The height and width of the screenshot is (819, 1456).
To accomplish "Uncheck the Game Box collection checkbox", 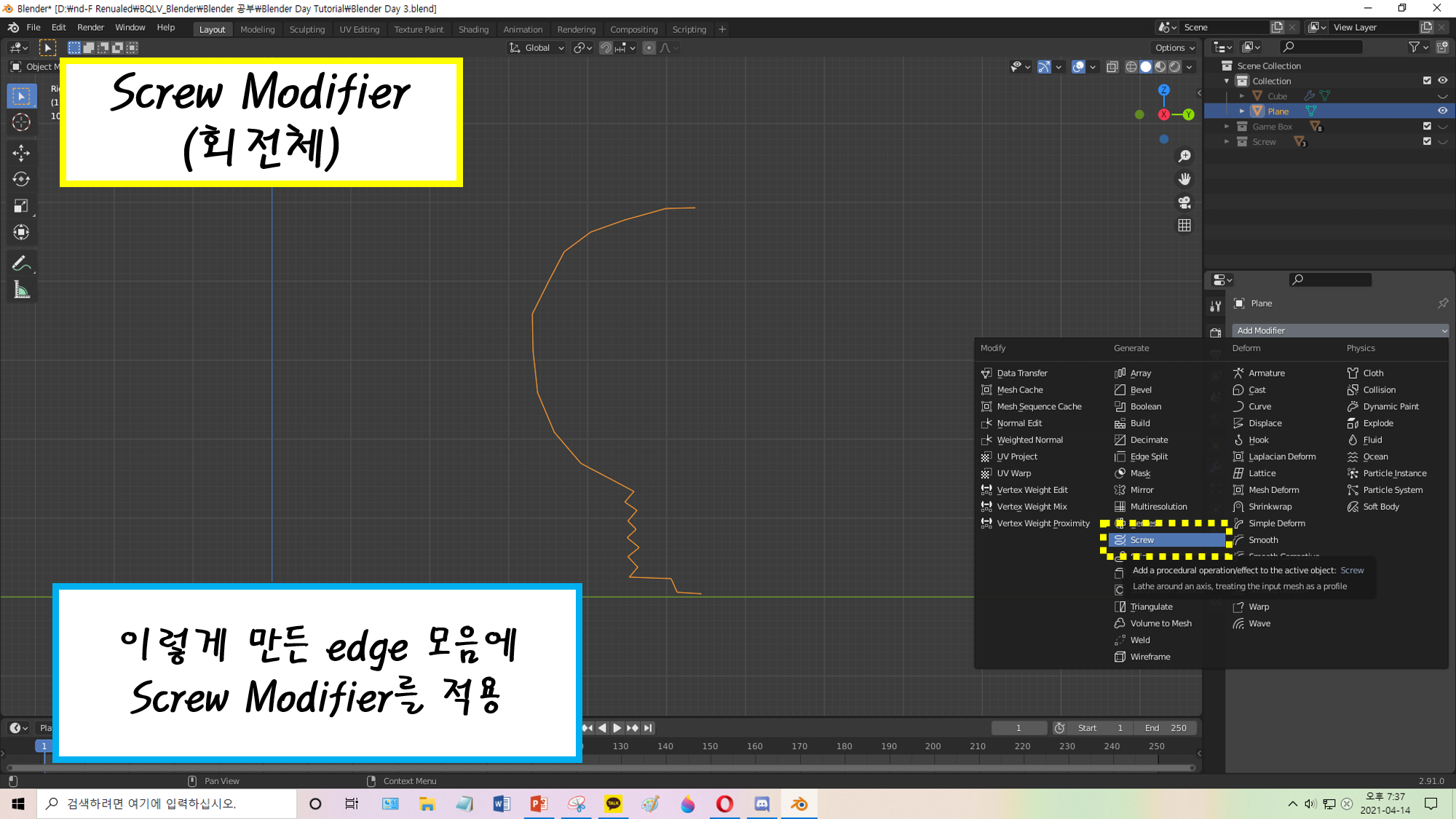I will tap(1427, 126).
